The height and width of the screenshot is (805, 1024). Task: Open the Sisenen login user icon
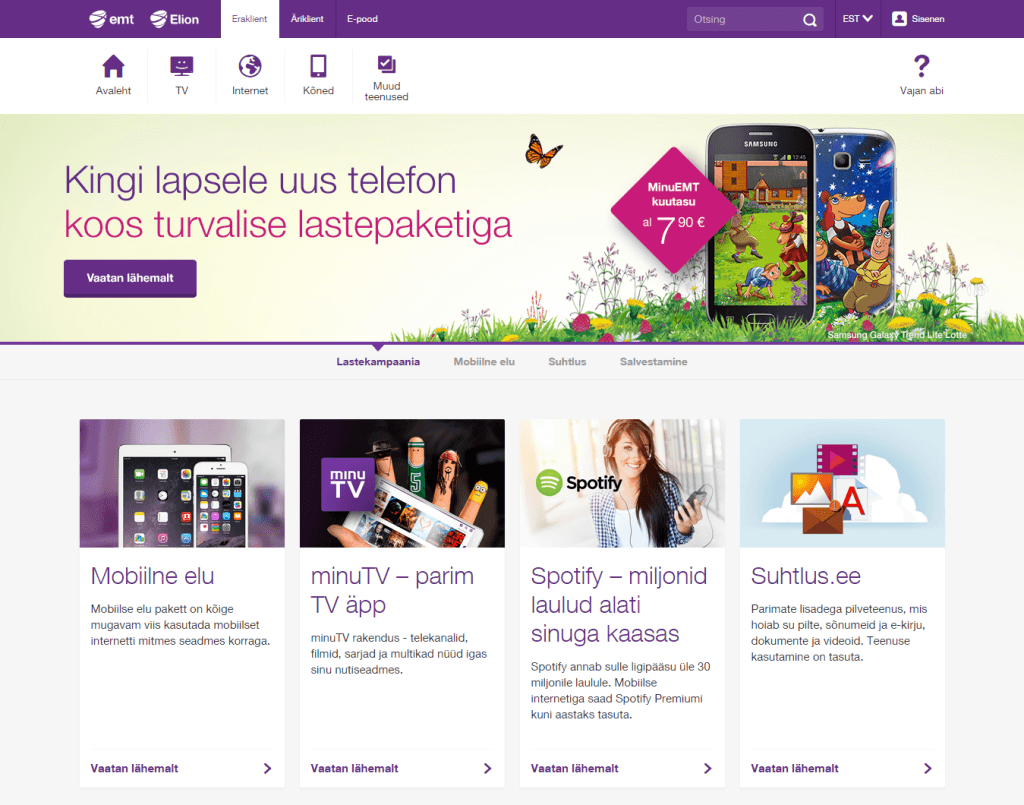(899, 19)
